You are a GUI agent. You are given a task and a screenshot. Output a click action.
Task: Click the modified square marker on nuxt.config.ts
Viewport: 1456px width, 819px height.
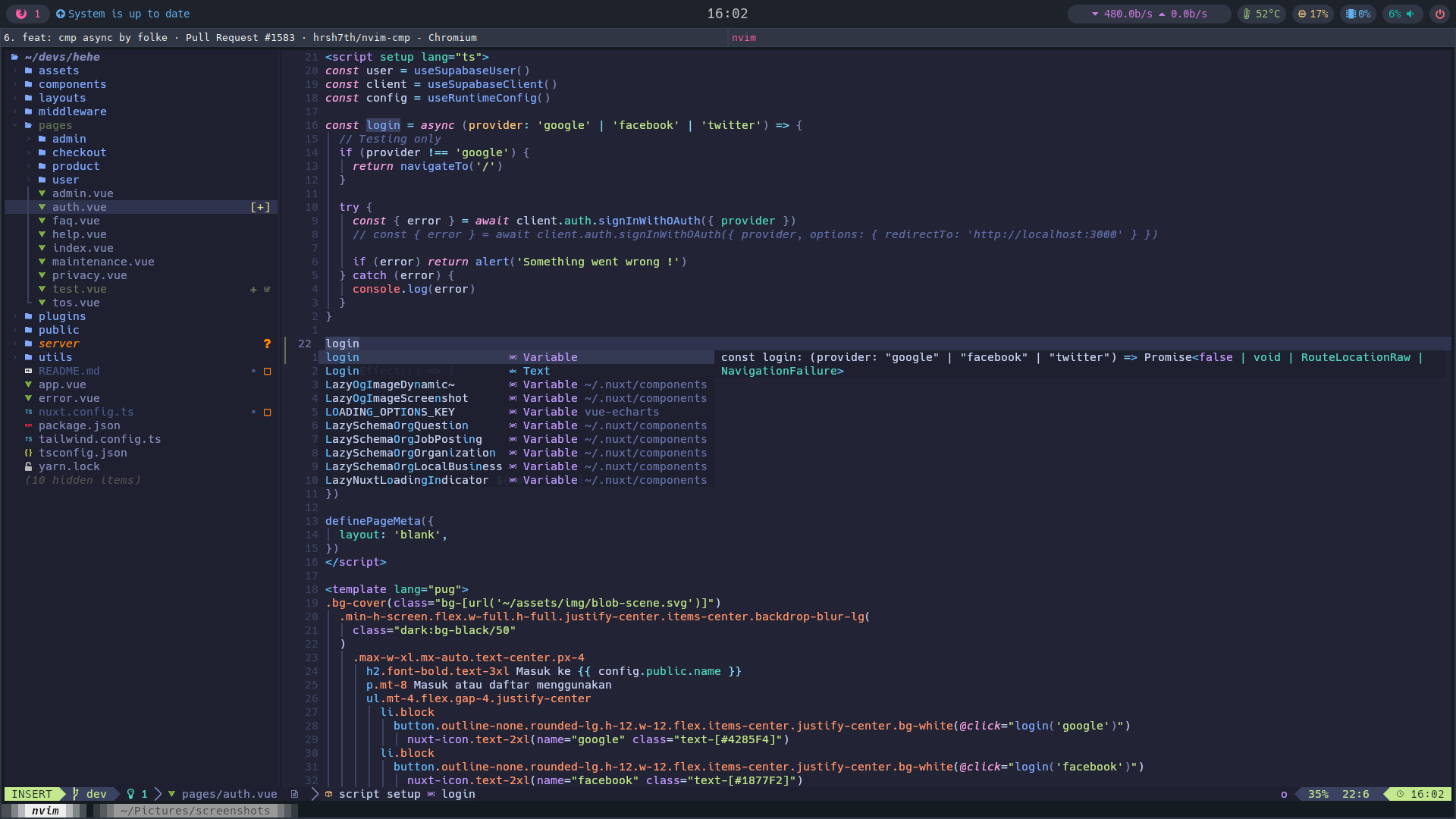pos(267,413)
